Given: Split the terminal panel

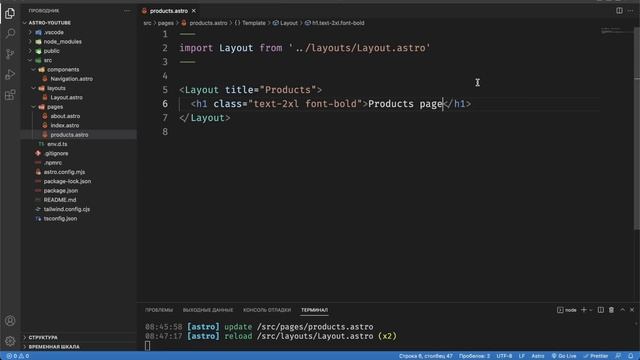Looking at the screenshot, I should 601,310.
